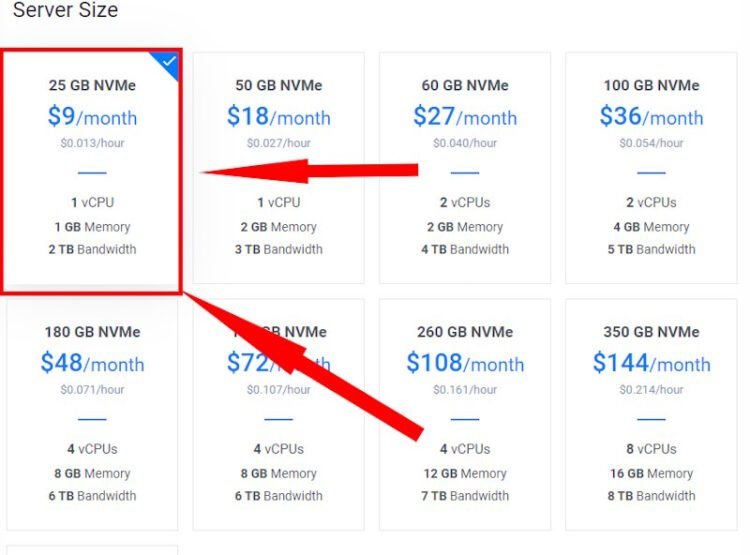Pick the 100 GB NVMe $36/month plan
The width and height of the screenshot is (750, 555).
point(651,167)
